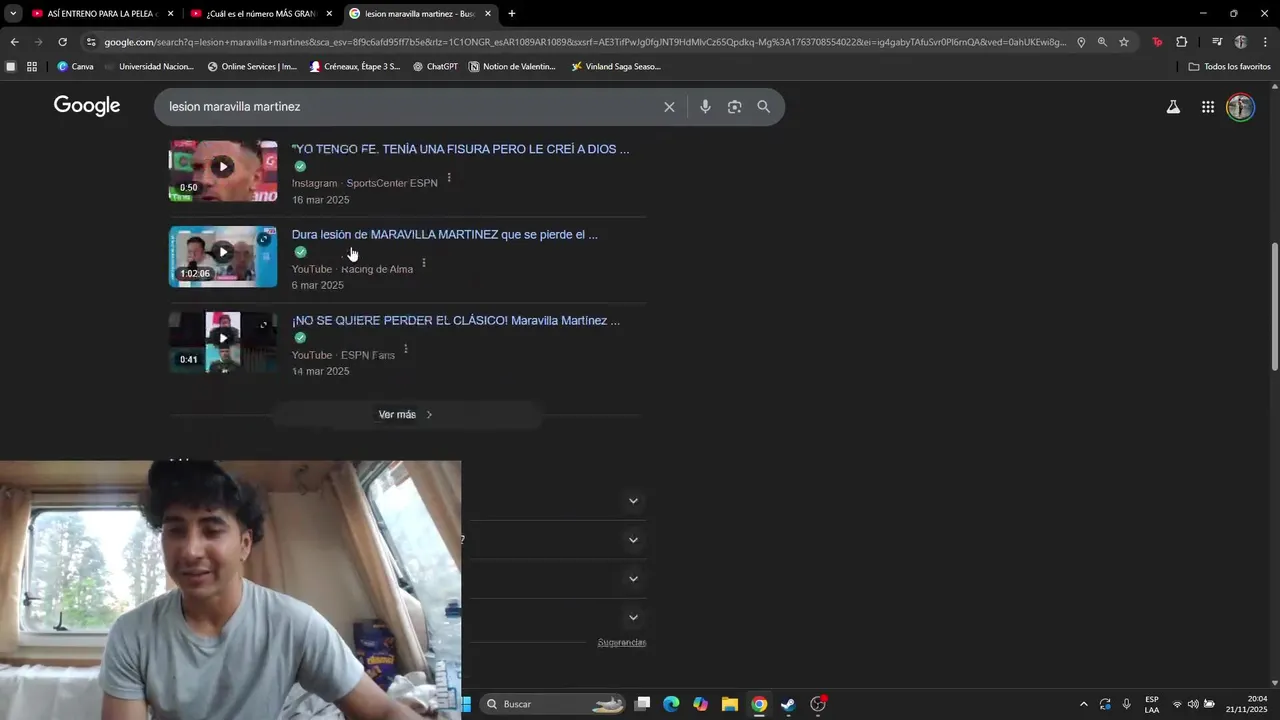Play the 0:50 SportsCenter video thumbnail
Screen dimensions: 1280x720
[x=223, y=171]
